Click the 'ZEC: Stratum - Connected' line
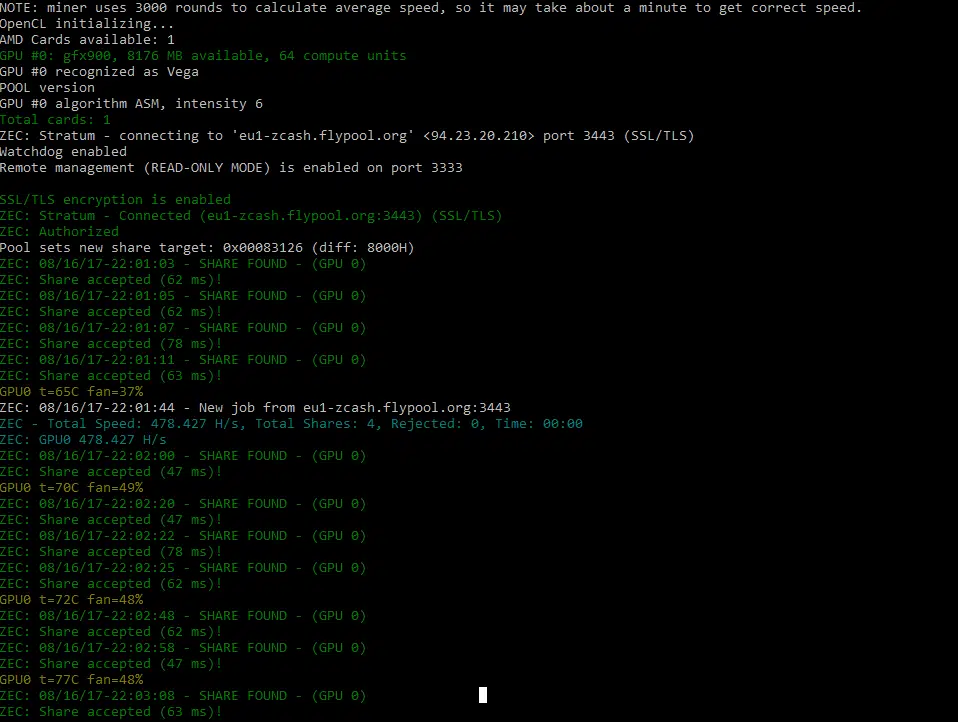This screenshot has height=722, width=958. pyautogui.click(x=251, y=216)
